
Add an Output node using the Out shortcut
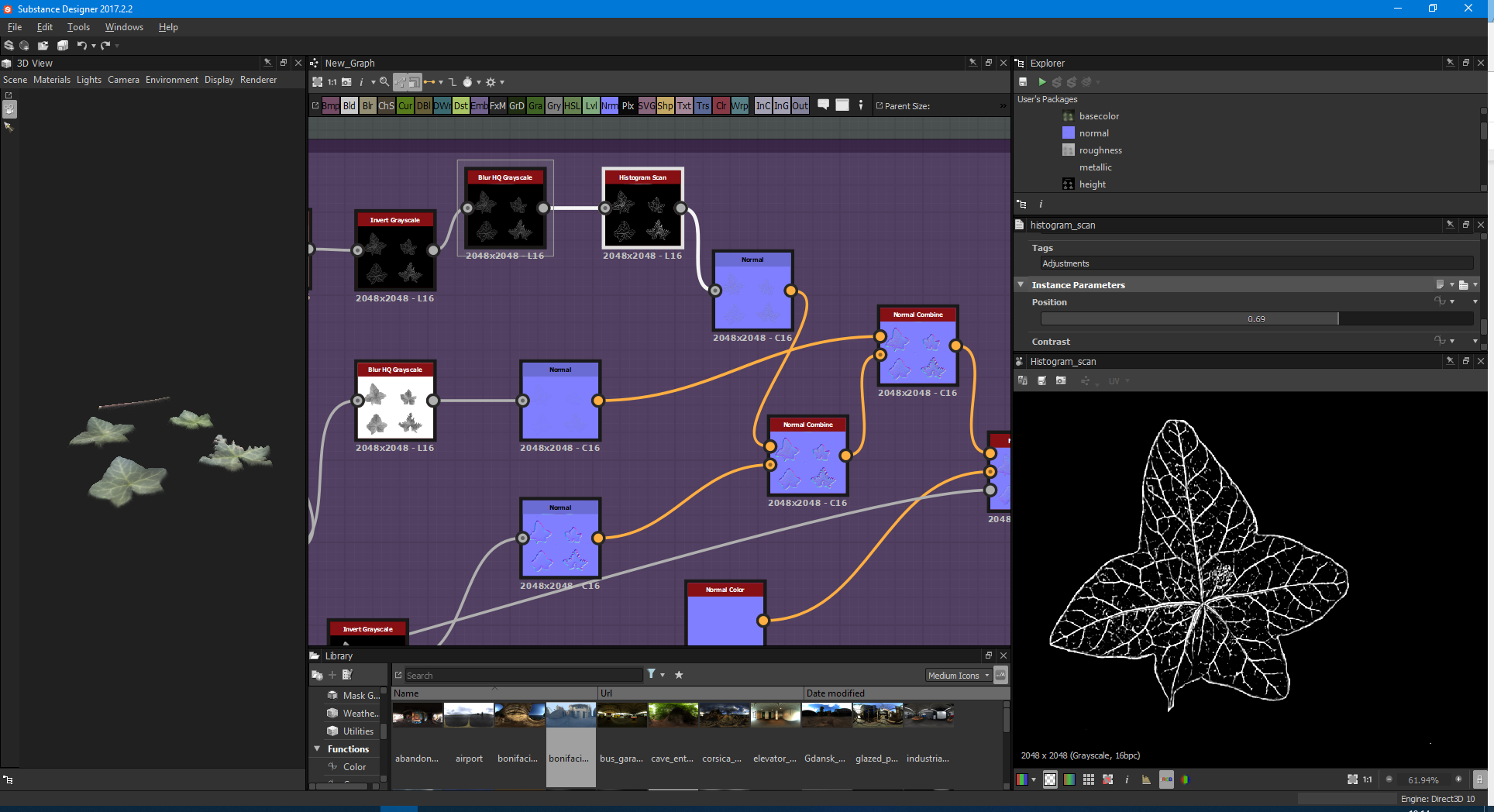point(800,106)
